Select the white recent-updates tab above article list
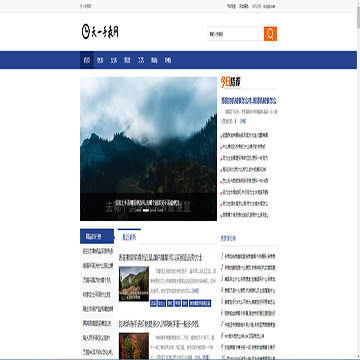 pyautogui.click(x=129, y=237)
